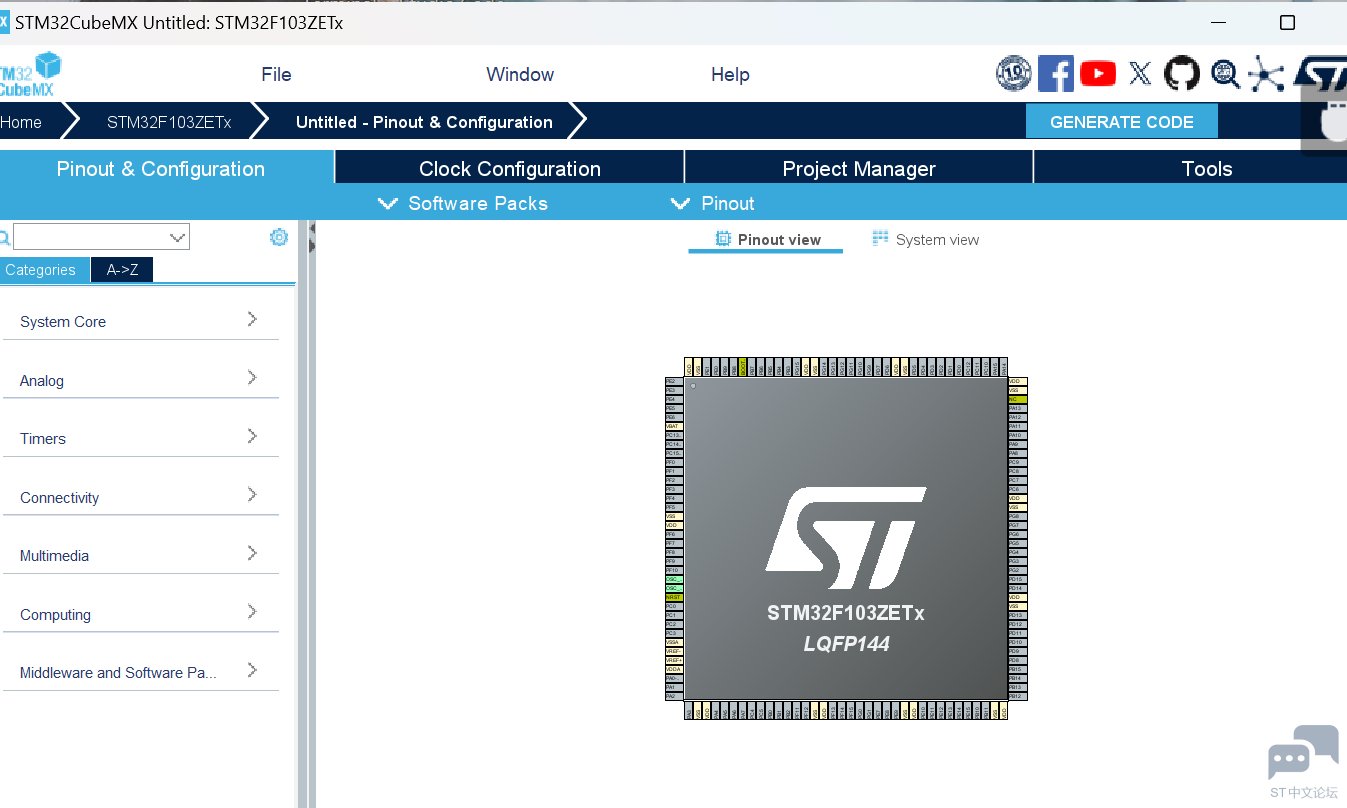Select the PG8 pin

(1017, 516)
